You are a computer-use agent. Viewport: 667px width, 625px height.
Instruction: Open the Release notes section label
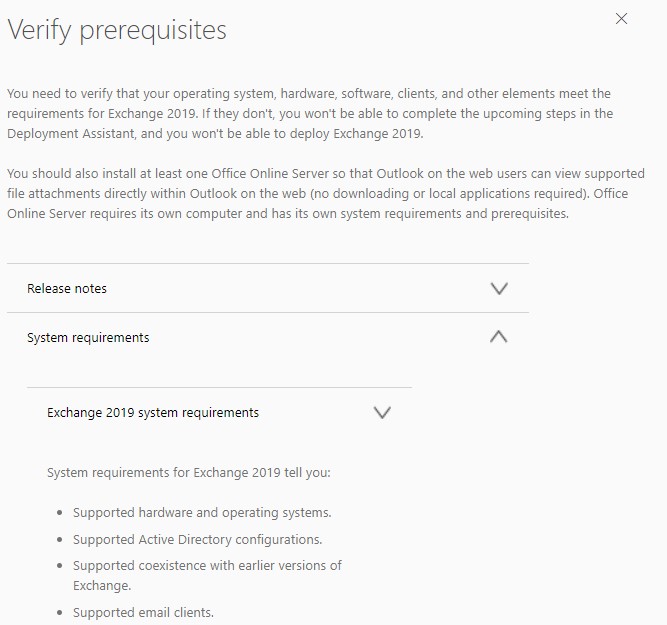click(x=67, y=288)
